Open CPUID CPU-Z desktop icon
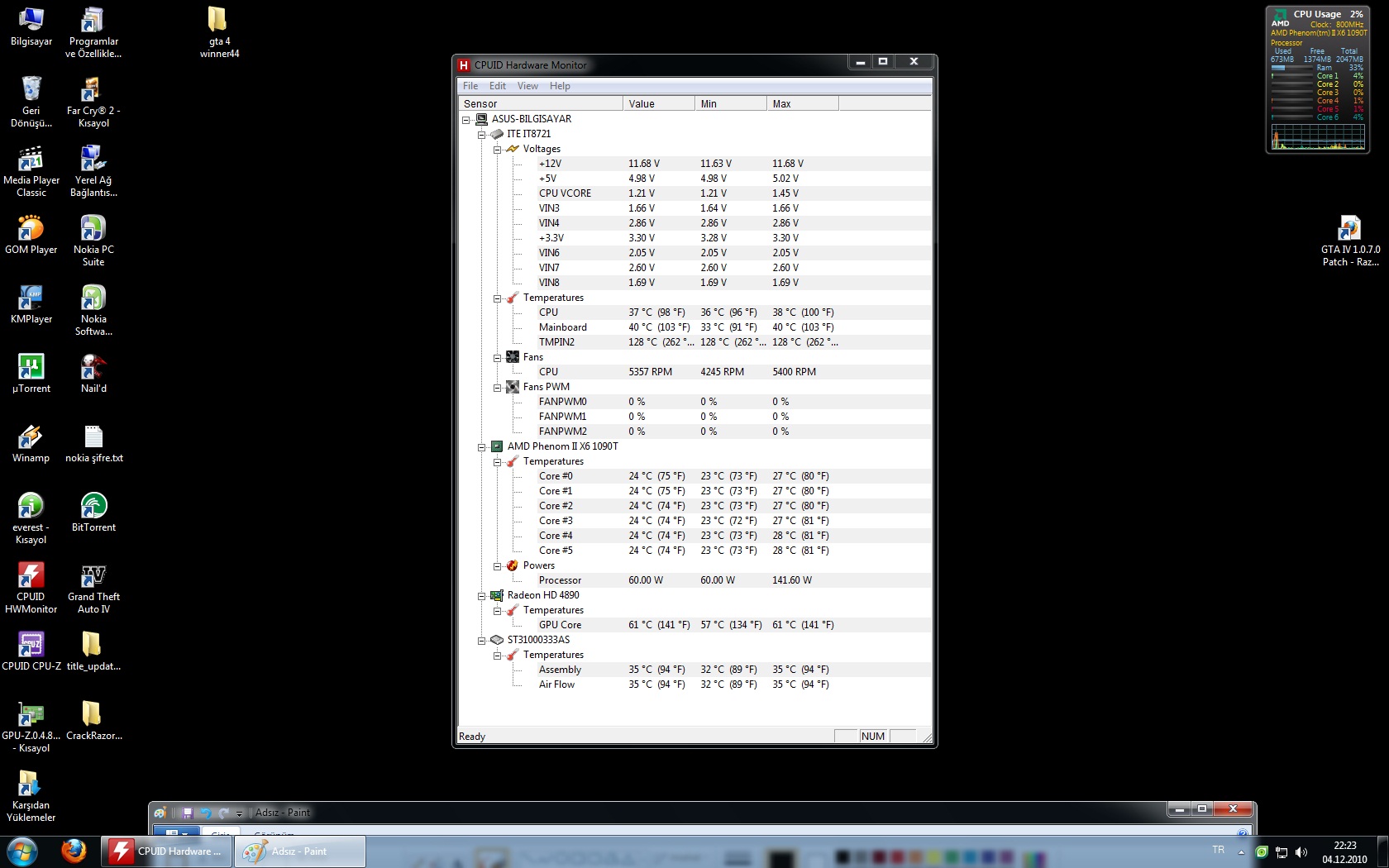Viewport: 1389px width, 868px height. pos(31,652)
